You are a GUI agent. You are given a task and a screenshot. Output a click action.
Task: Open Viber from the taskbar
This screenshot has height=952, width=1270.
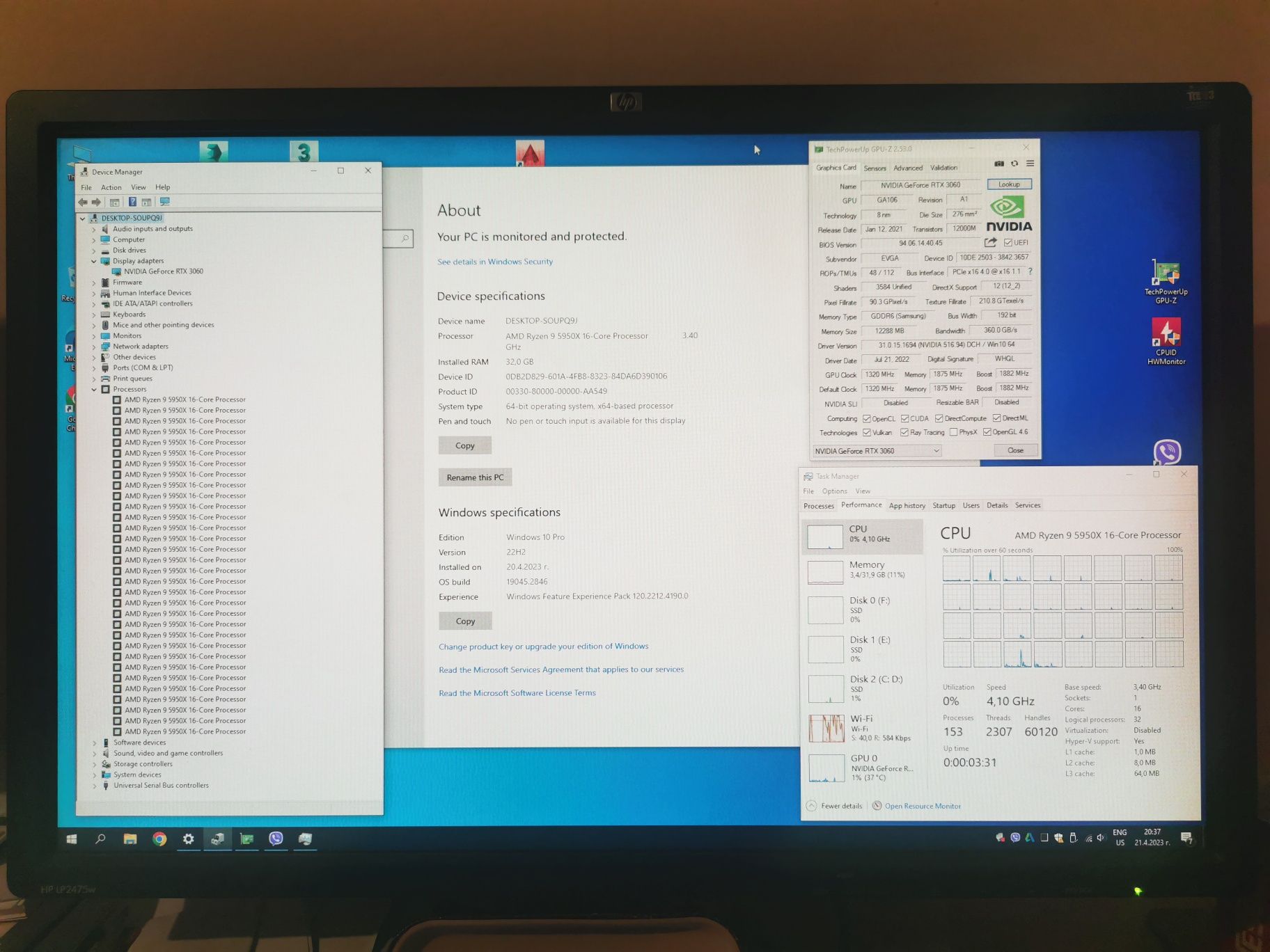[x=276, y=839]
